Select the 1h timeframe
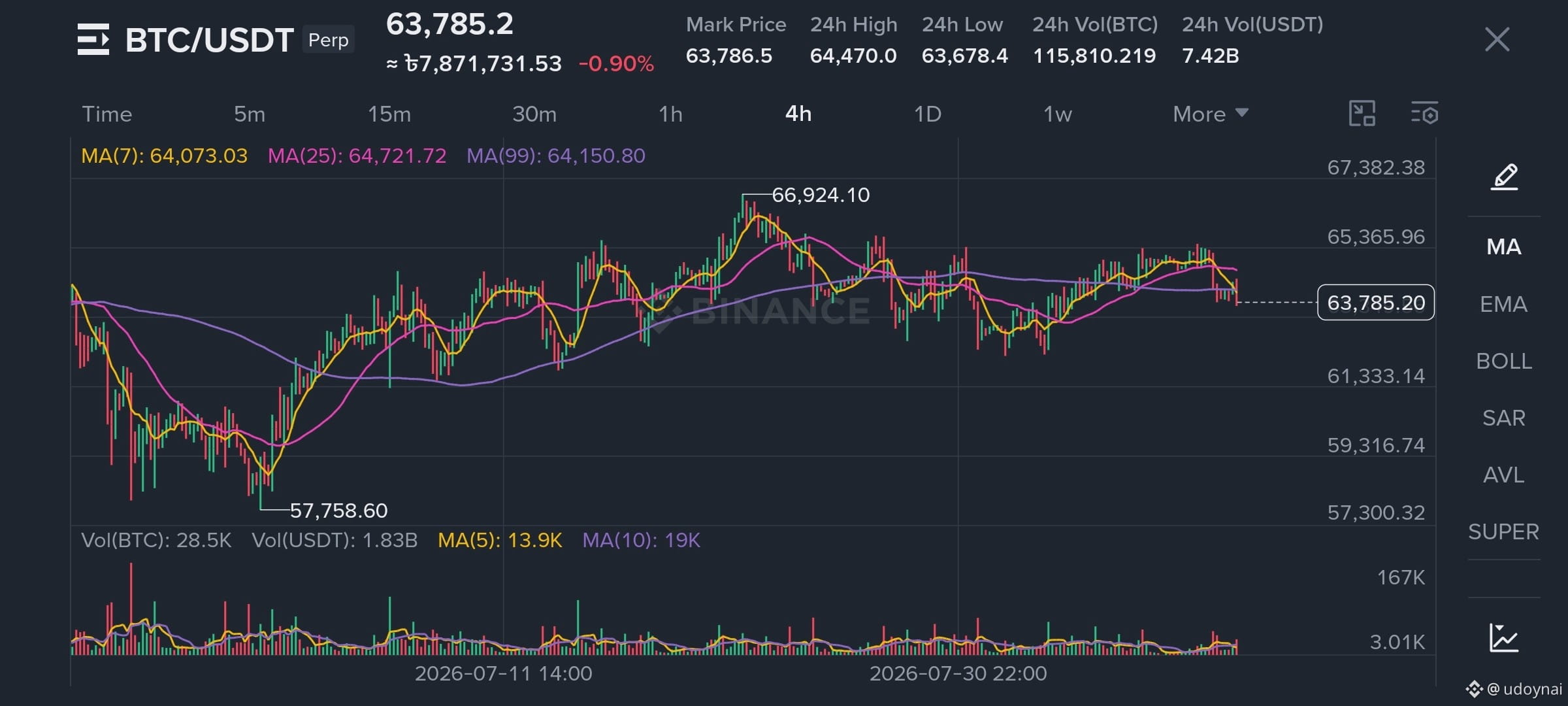 pyautogui.click(x=670, y=114)
